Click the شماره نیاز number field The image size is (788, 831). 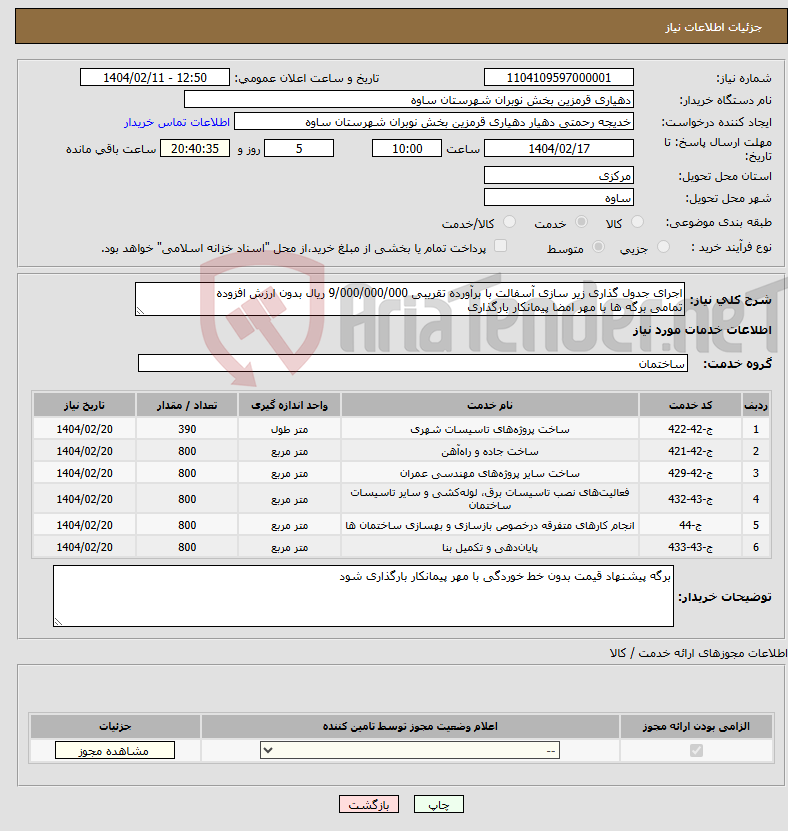[x=560, y=78]
